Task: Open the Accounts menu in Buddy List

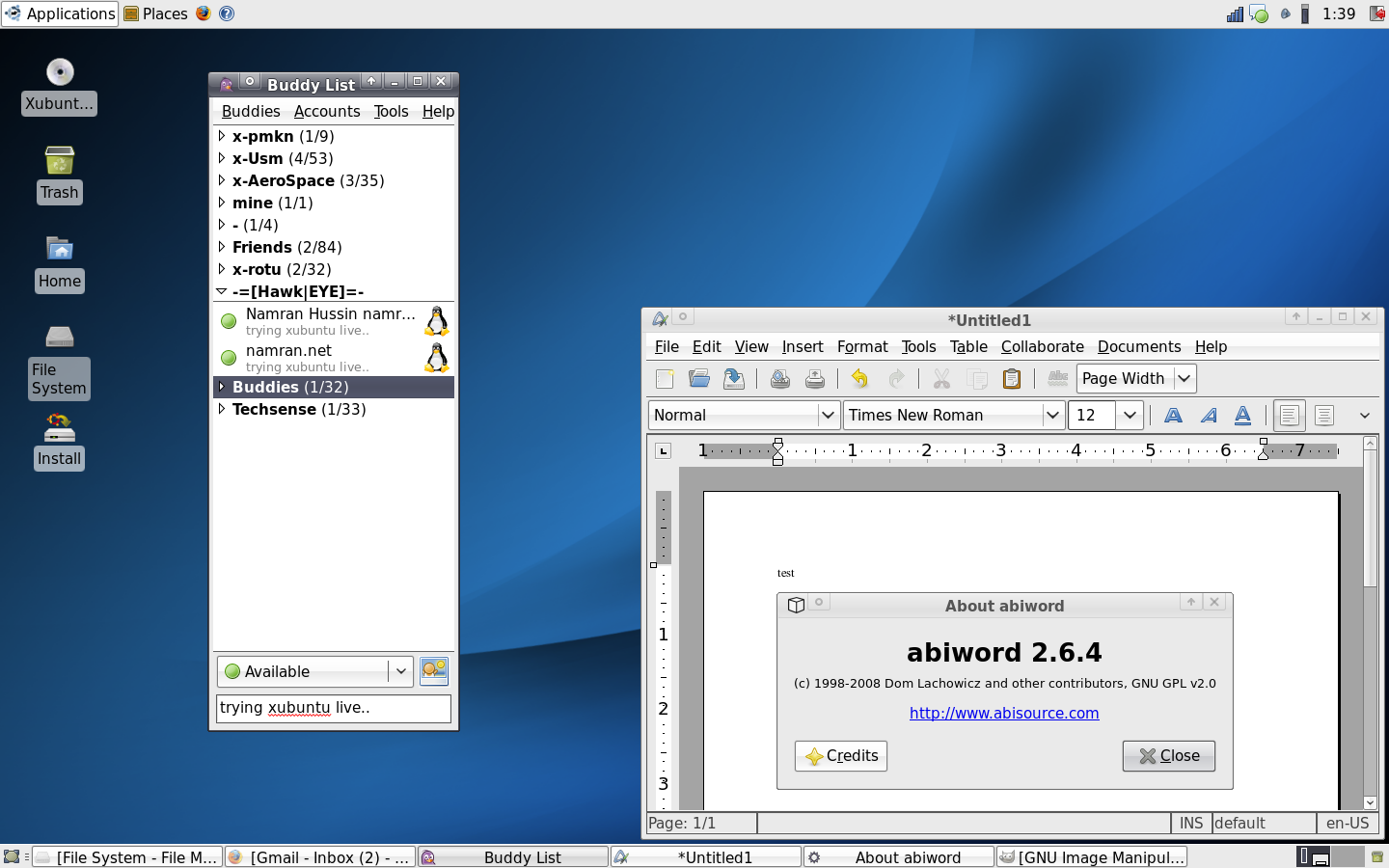Action: 327,111
